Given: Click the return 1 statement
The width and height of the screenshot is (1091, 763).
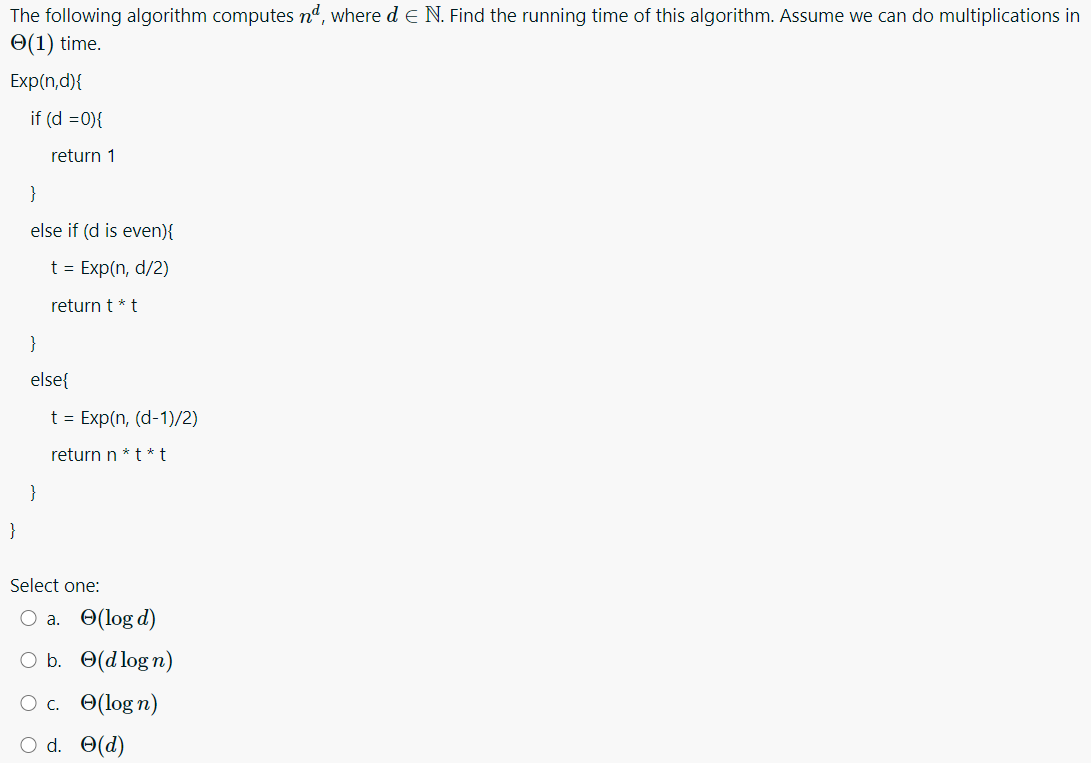Looking at the screenshot, I should [83, 155].
